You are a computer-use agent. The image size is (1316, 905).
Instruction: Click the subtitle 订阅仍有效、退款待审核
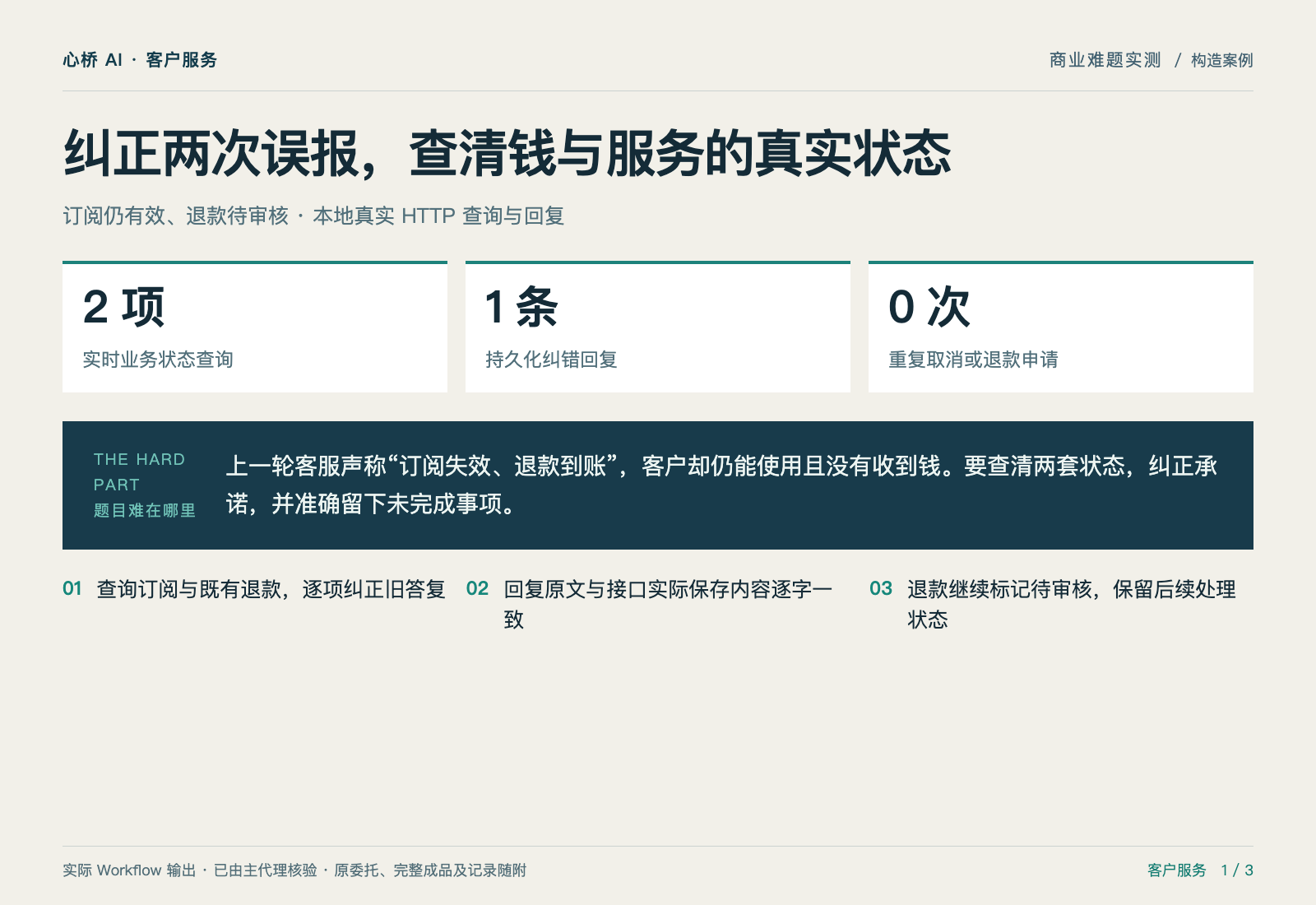coord(176,216)
